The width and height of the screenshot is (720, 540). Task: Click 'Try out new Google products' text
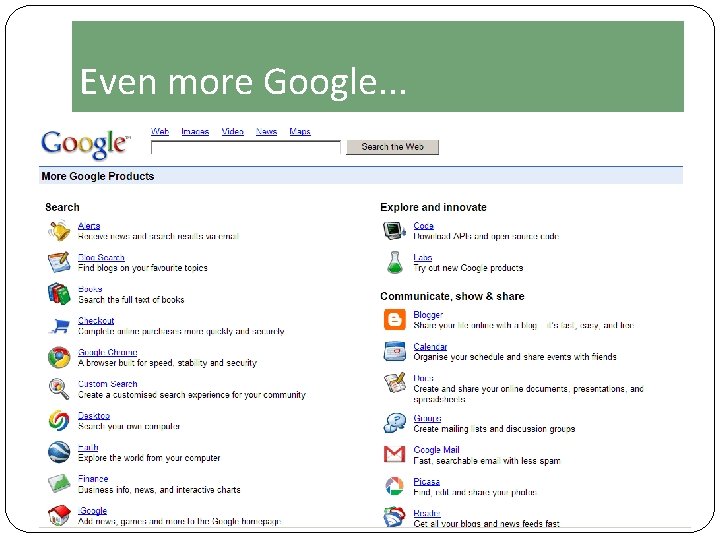pos(468,268)
